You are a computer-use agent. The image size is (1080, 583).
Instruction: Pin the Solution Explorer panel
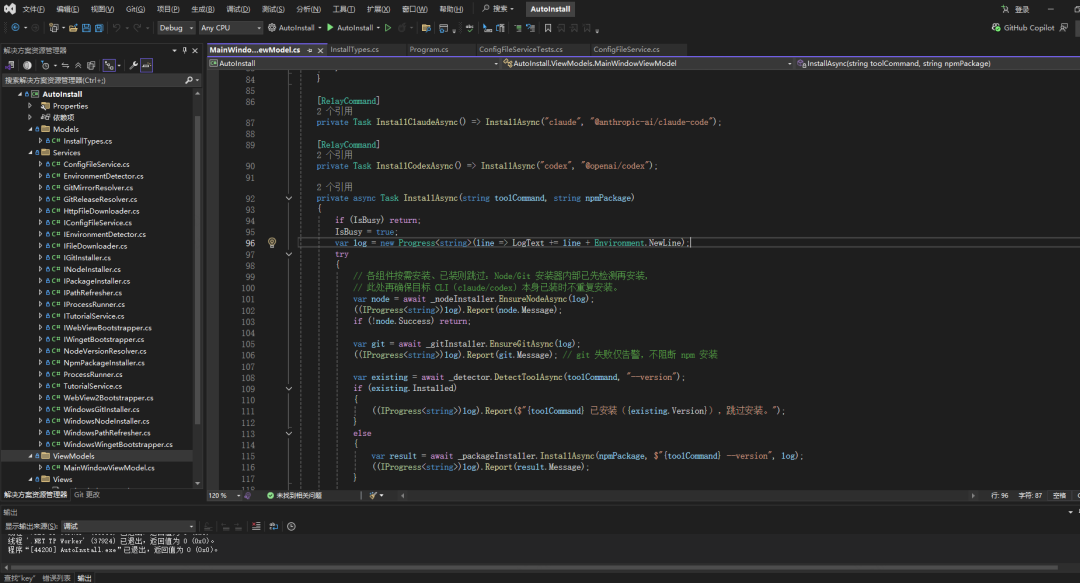pyautogui.click(x=185, y=50)
